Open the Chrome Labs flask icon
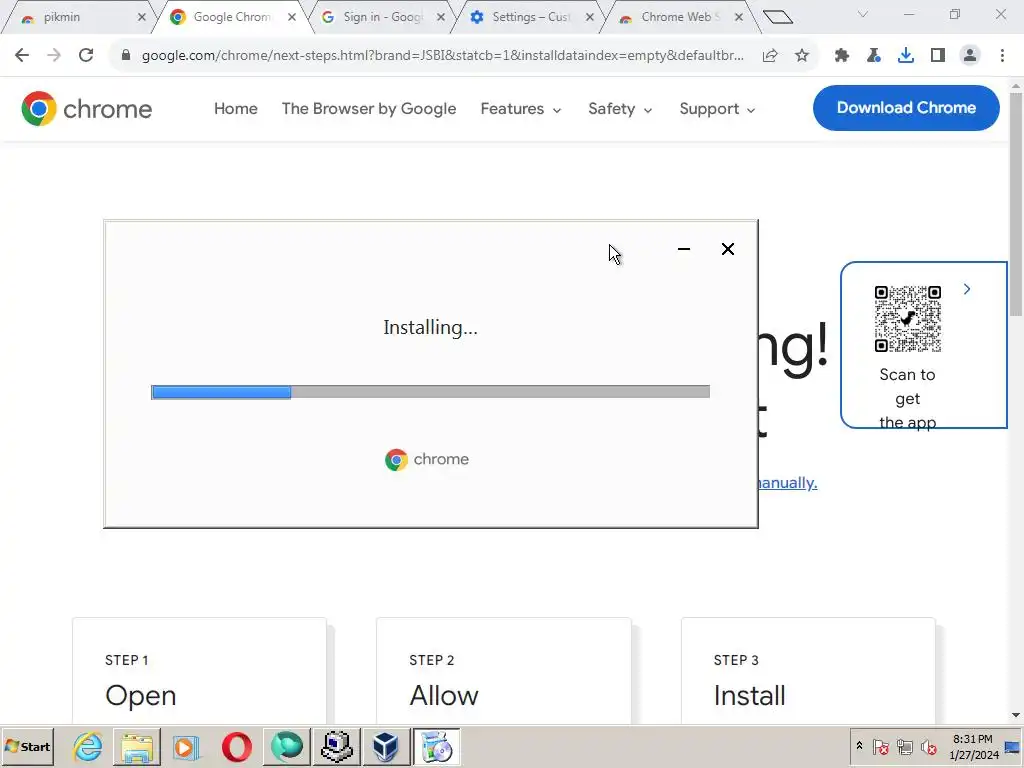 click(874, 56)
